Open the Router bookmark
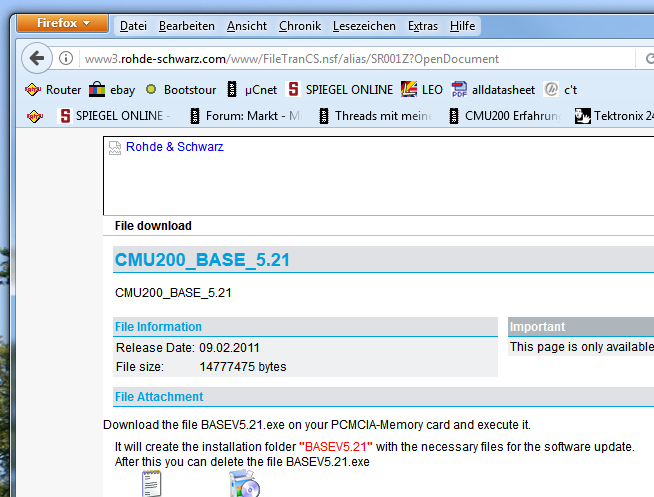Screen dimensions: 654x497 [x=53, y=90]
